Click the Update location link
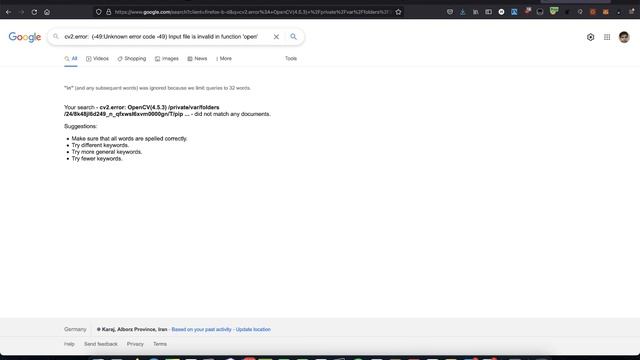640x360 pixels. [x=253, y=329]
